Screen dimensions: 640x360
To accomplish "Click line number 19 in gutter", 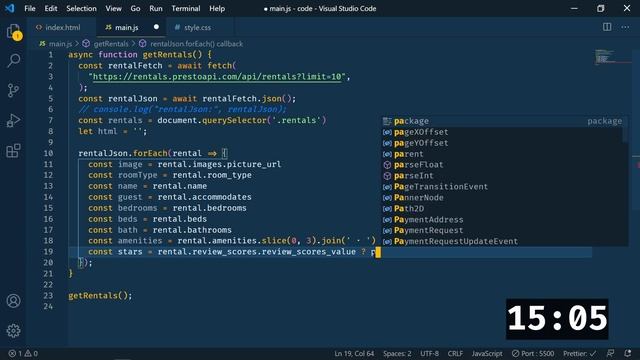I will tap(48, 252).
